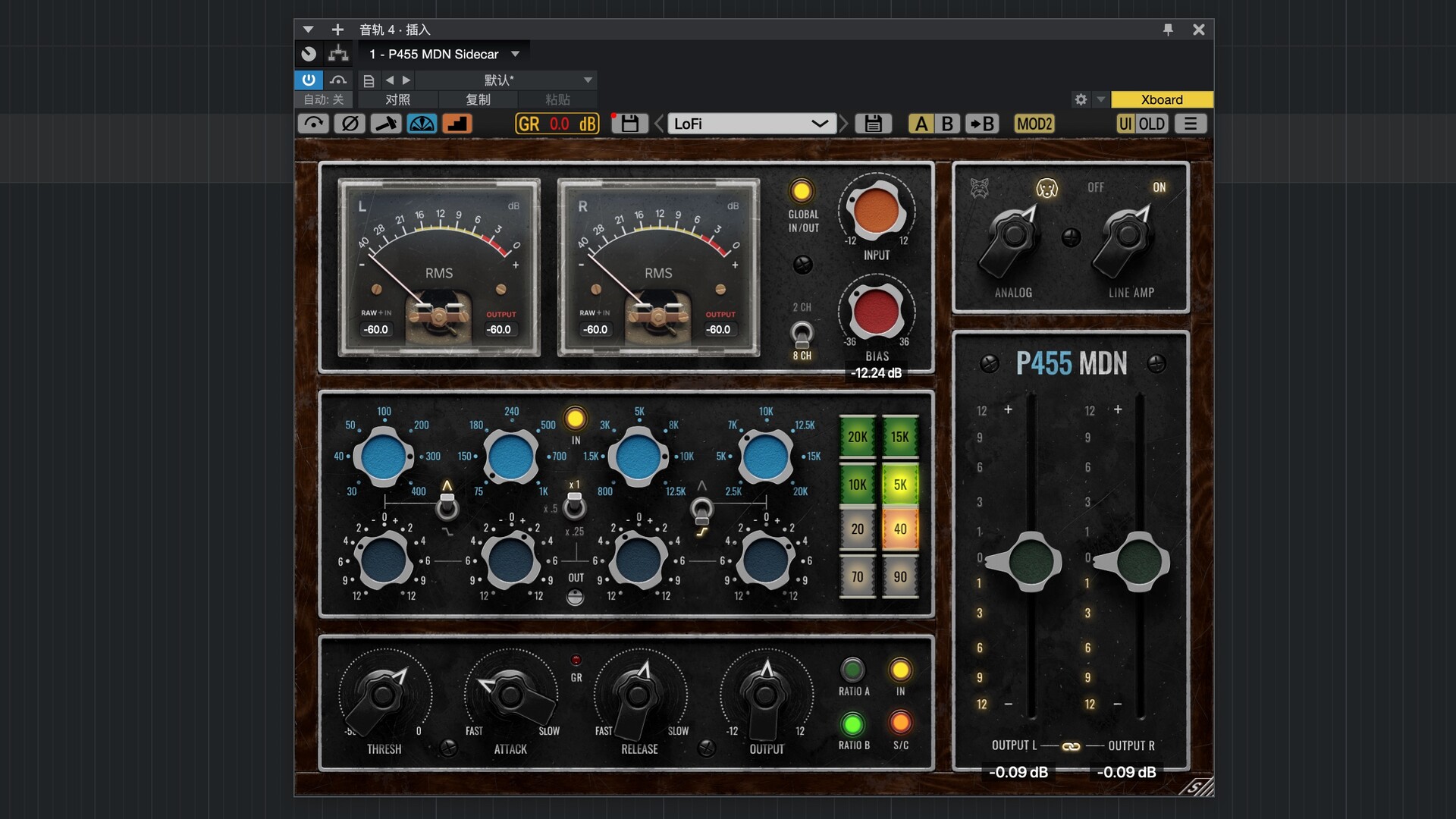Toggle the output link chain icon
Viewport: 1456px width, 819px height.
[x=1071, y=747]
